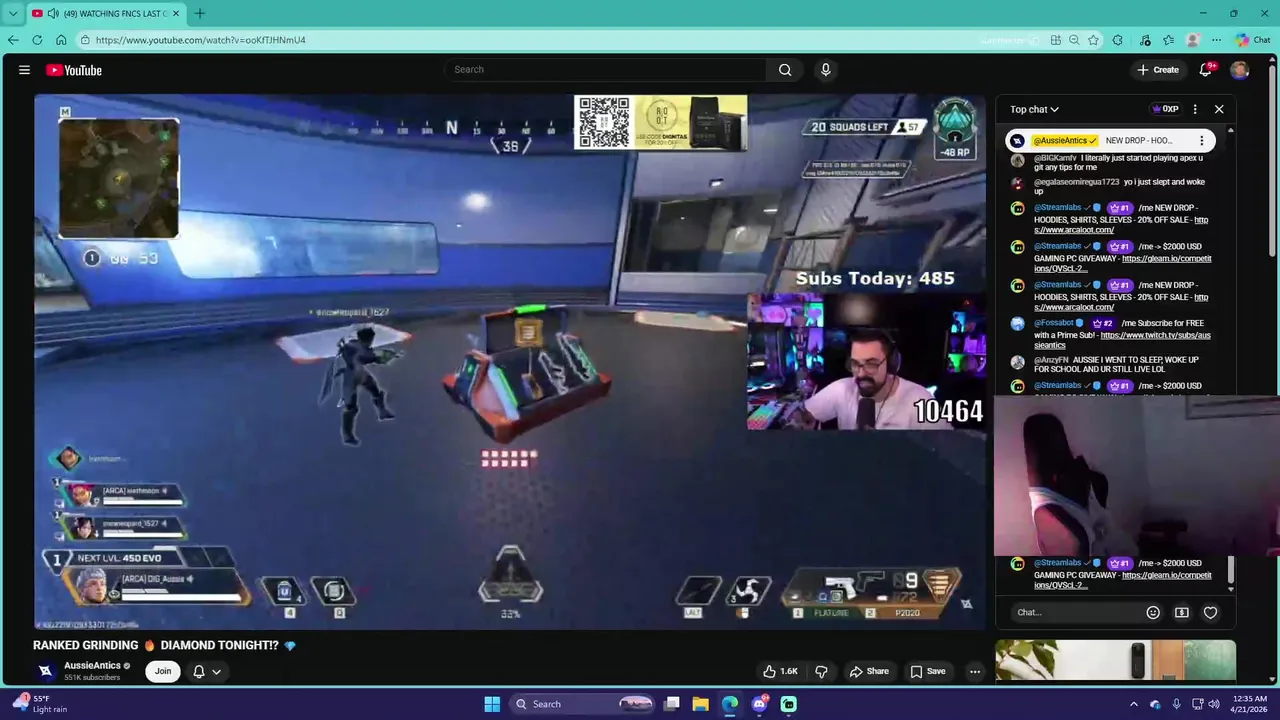Viewport: 1280px width, 720px height.
Task: Expand the Top chat dropdown
Action: 1034,109
